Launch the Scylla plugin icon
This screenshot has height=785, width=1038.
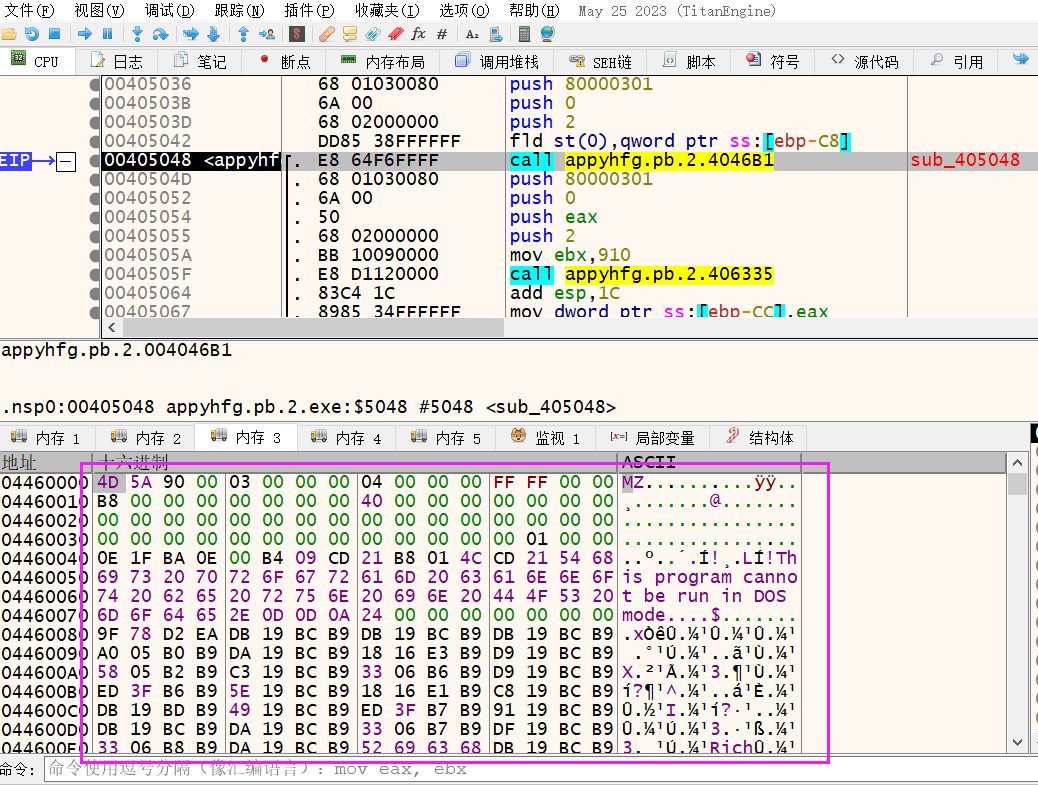(297, 34)
